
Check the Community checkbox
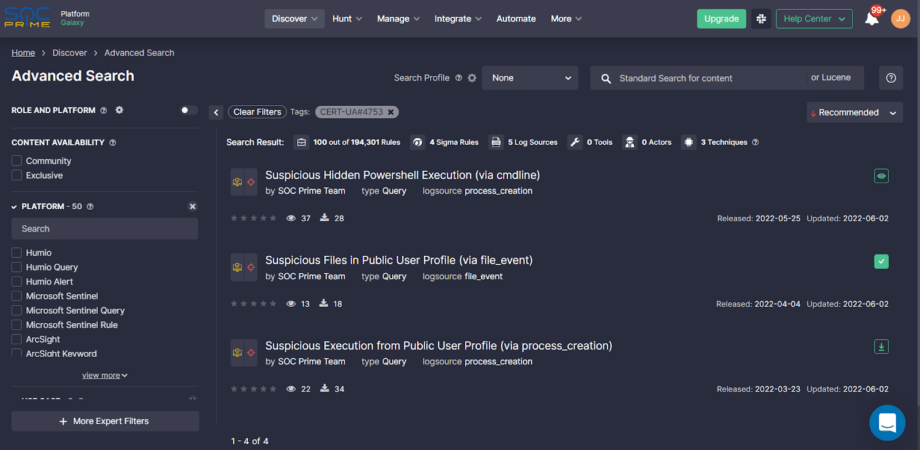[x=16, y=161]
